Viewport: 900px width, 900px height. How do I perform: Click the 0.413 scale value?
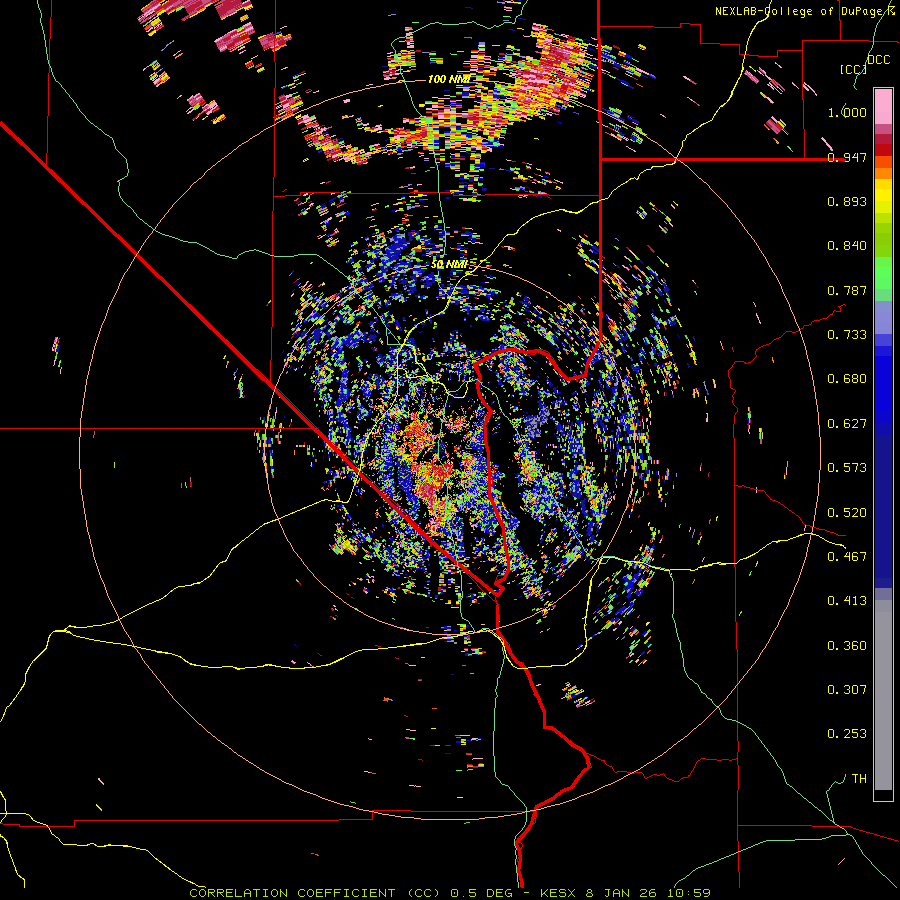point(847,601)
